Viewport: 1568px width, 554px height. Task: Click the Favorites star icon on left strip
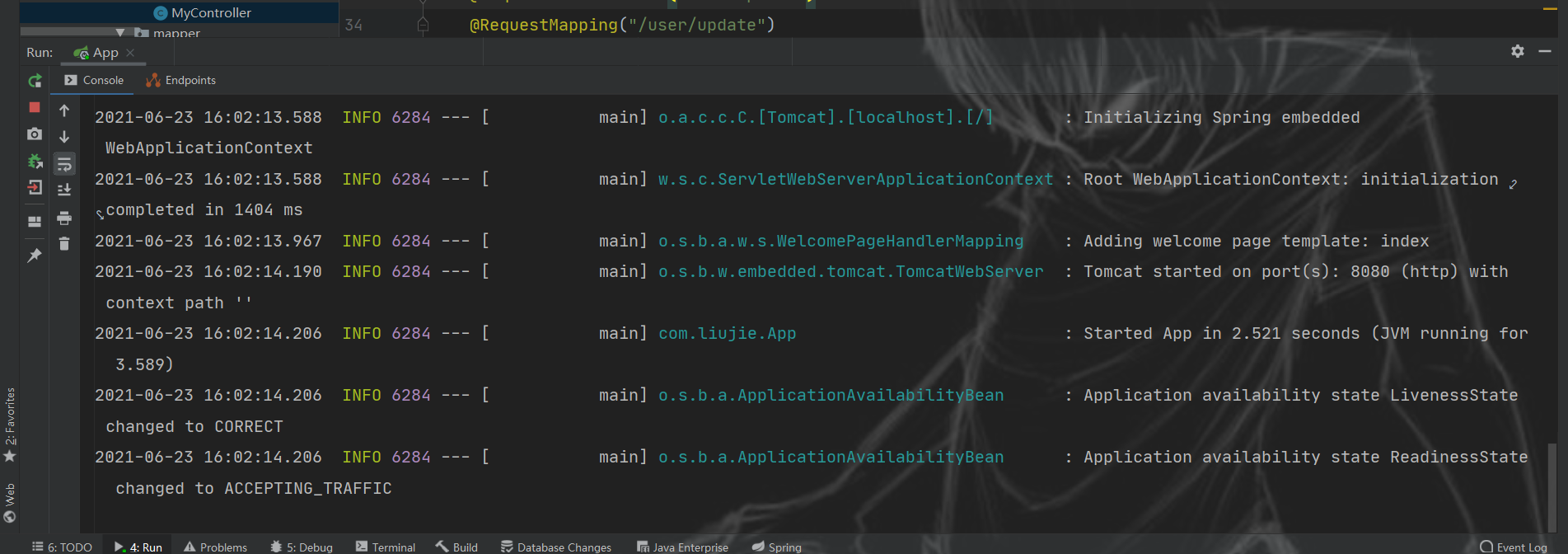pyautogui.click(x=10, y=456)
